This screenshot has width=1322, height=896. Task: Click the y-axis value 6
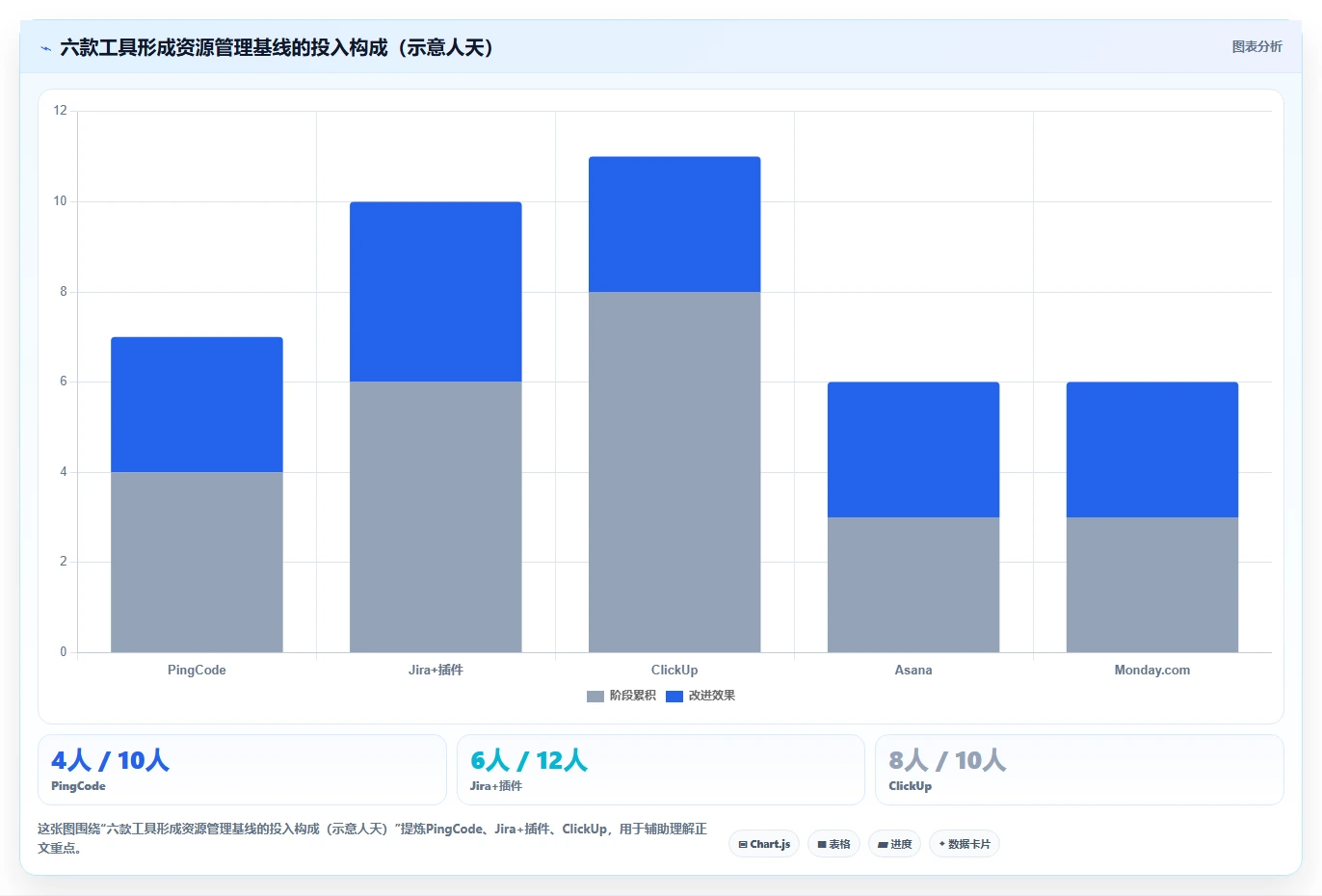point(64,382)
